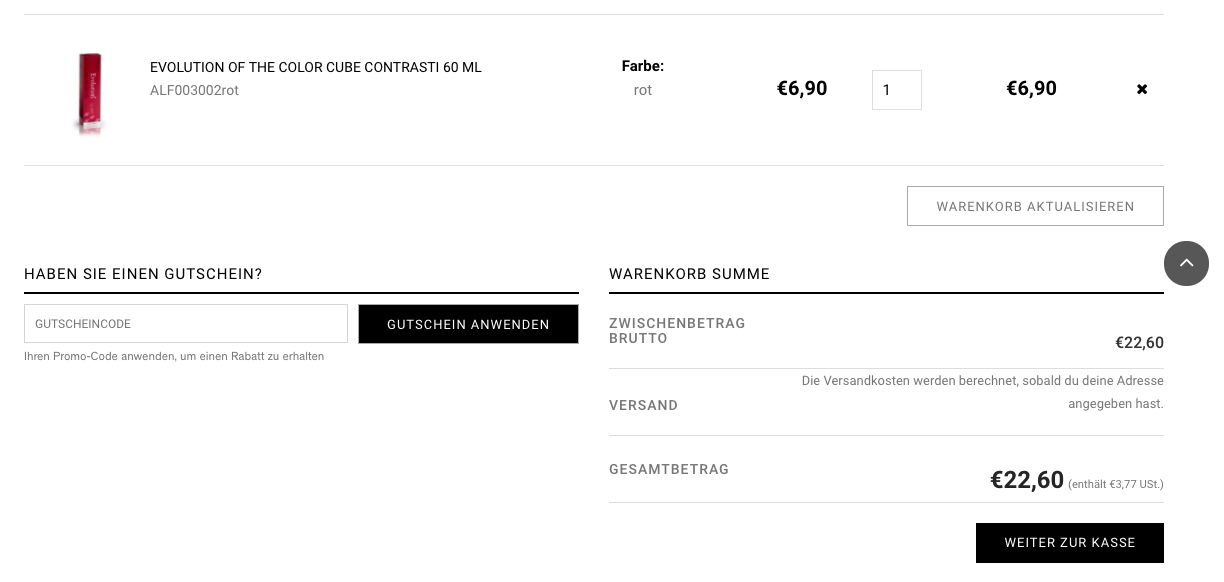Click the 'Haben Sie einen Gutschein?' heading

143,274
